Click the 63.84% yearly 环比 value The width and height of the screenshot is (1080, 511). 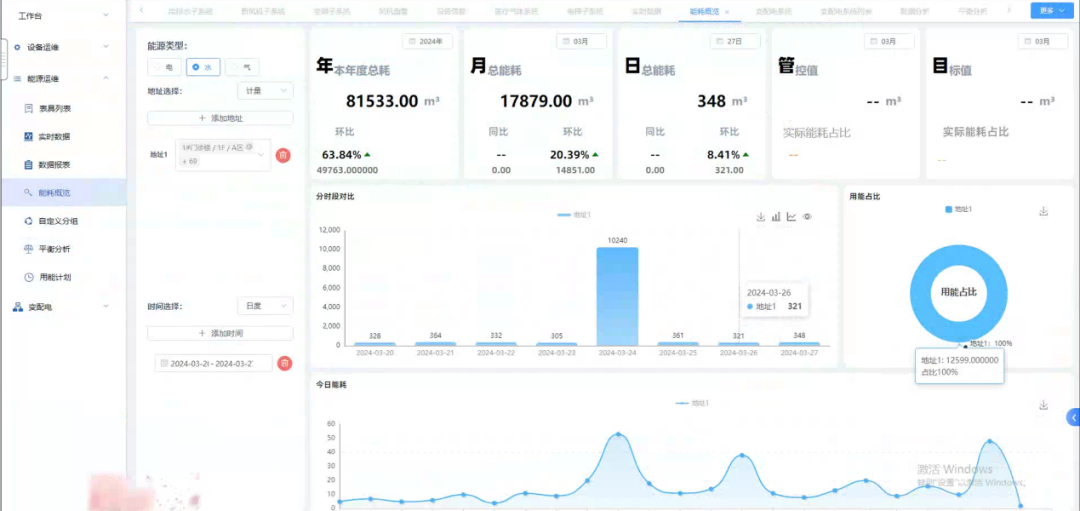[341, 154]
